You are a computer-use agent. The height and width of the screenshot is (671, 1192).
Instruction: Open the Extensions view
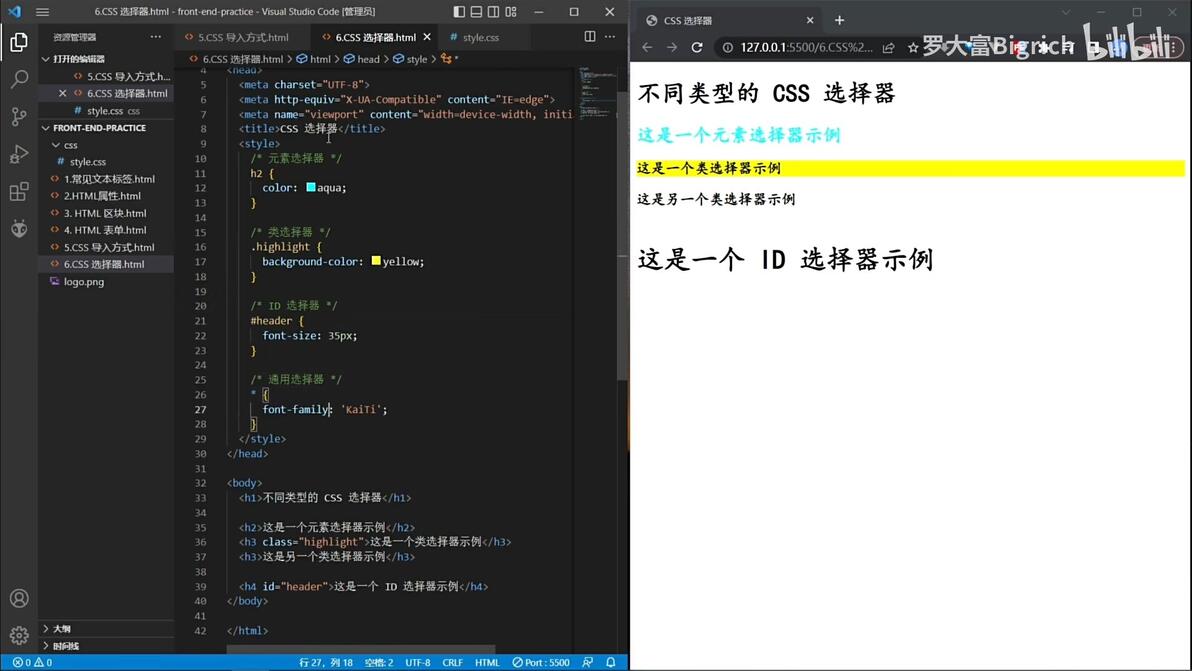pos(19,191)
